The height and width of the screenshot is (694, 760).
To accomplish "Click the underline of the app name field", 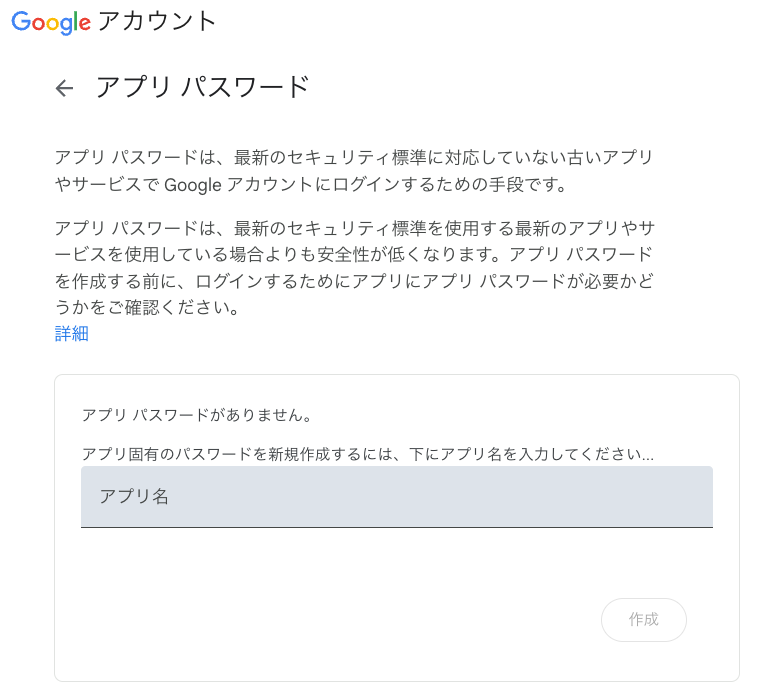I will point(396,526).
